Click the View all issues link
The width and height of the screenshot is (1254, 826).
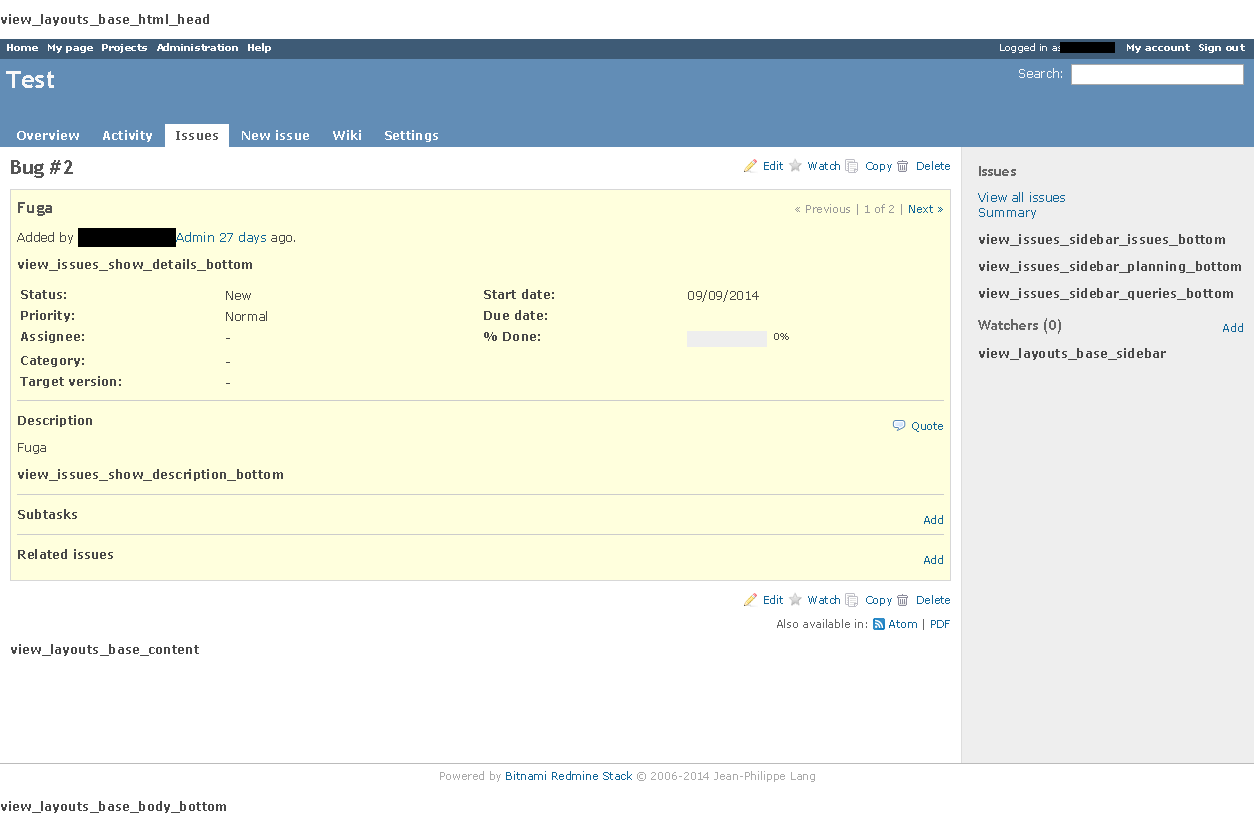[x=1021, y=197]
